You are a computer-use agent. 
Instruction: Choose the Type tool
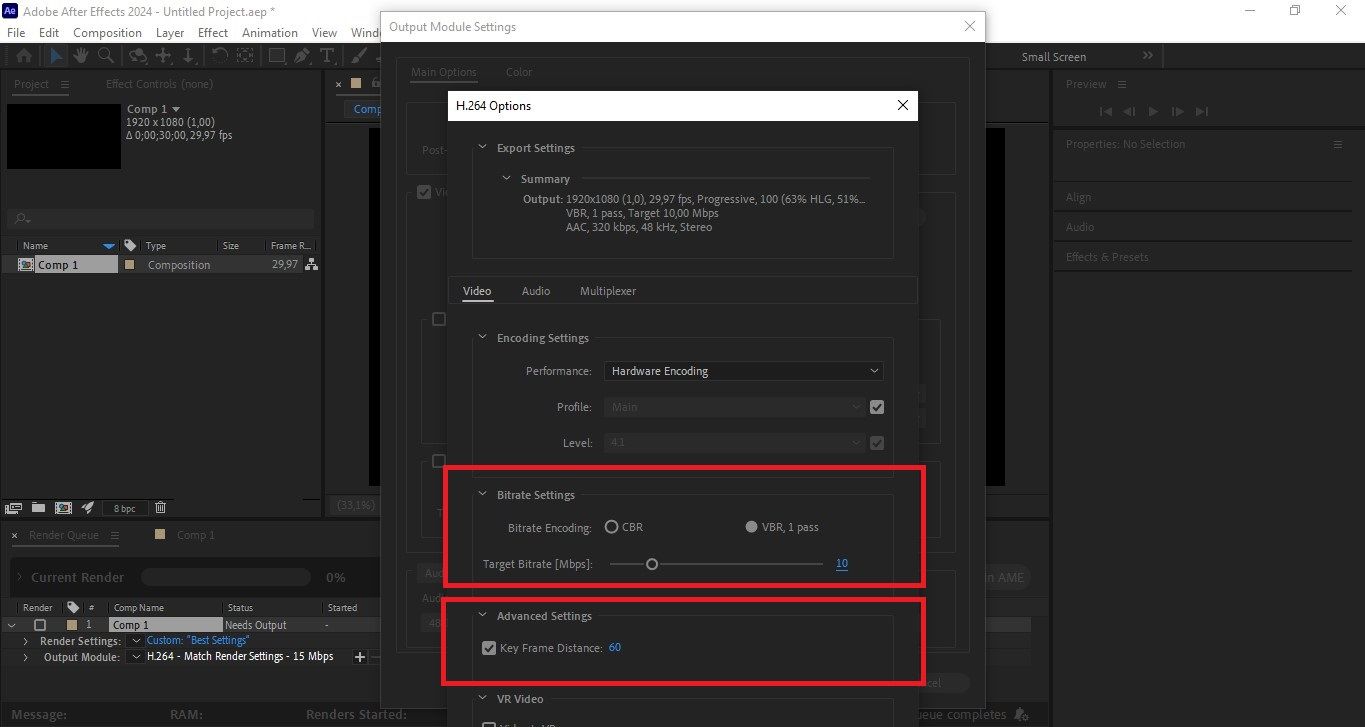pyautogui.click(x=327, y=55)
